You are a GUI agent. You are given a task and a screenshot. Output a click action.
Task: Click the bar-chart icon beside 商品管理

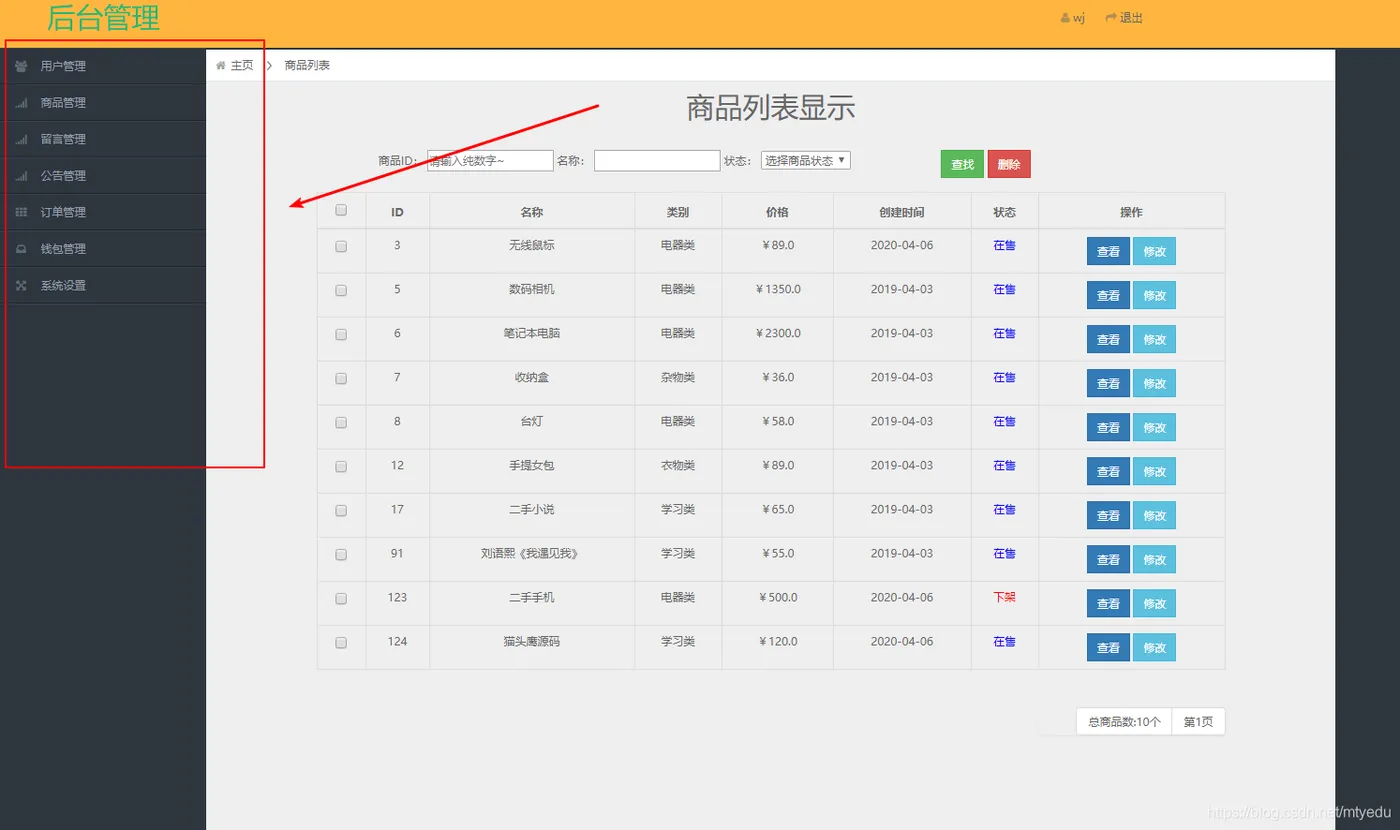point(21,103)
